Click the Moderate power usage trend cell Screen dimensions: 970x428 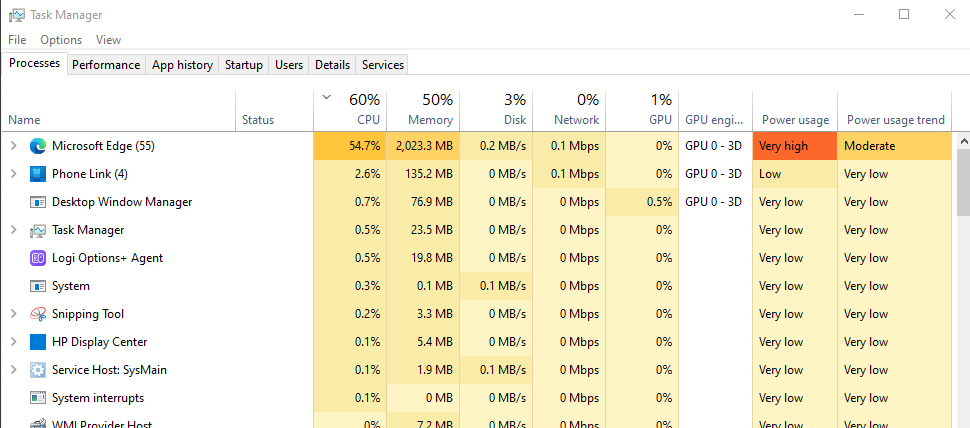point(895,146)
